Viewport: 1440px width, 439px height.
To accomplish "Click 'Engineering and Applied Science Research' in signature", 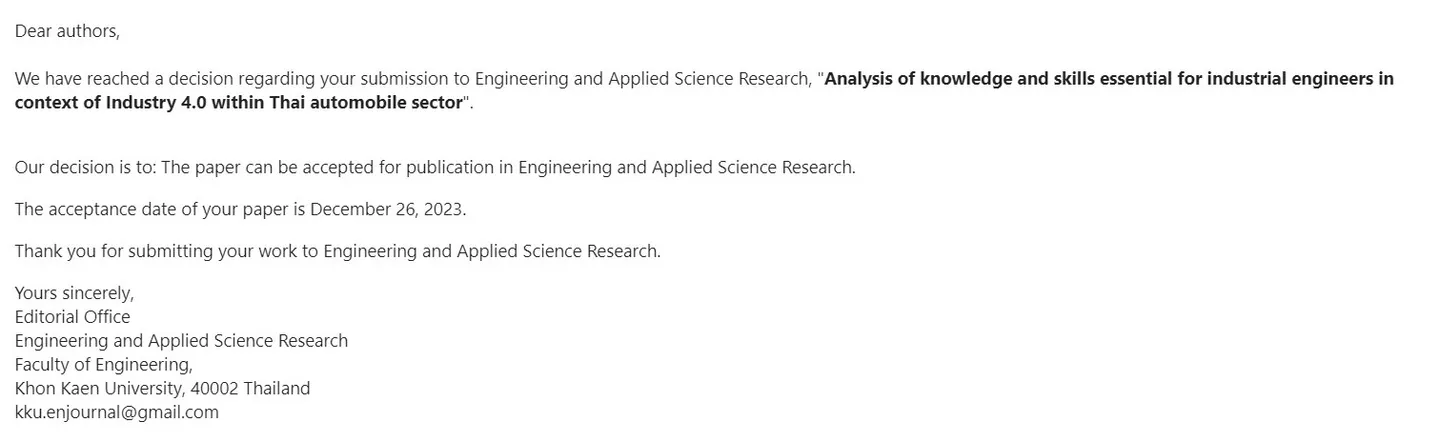I will click(181, 341).
